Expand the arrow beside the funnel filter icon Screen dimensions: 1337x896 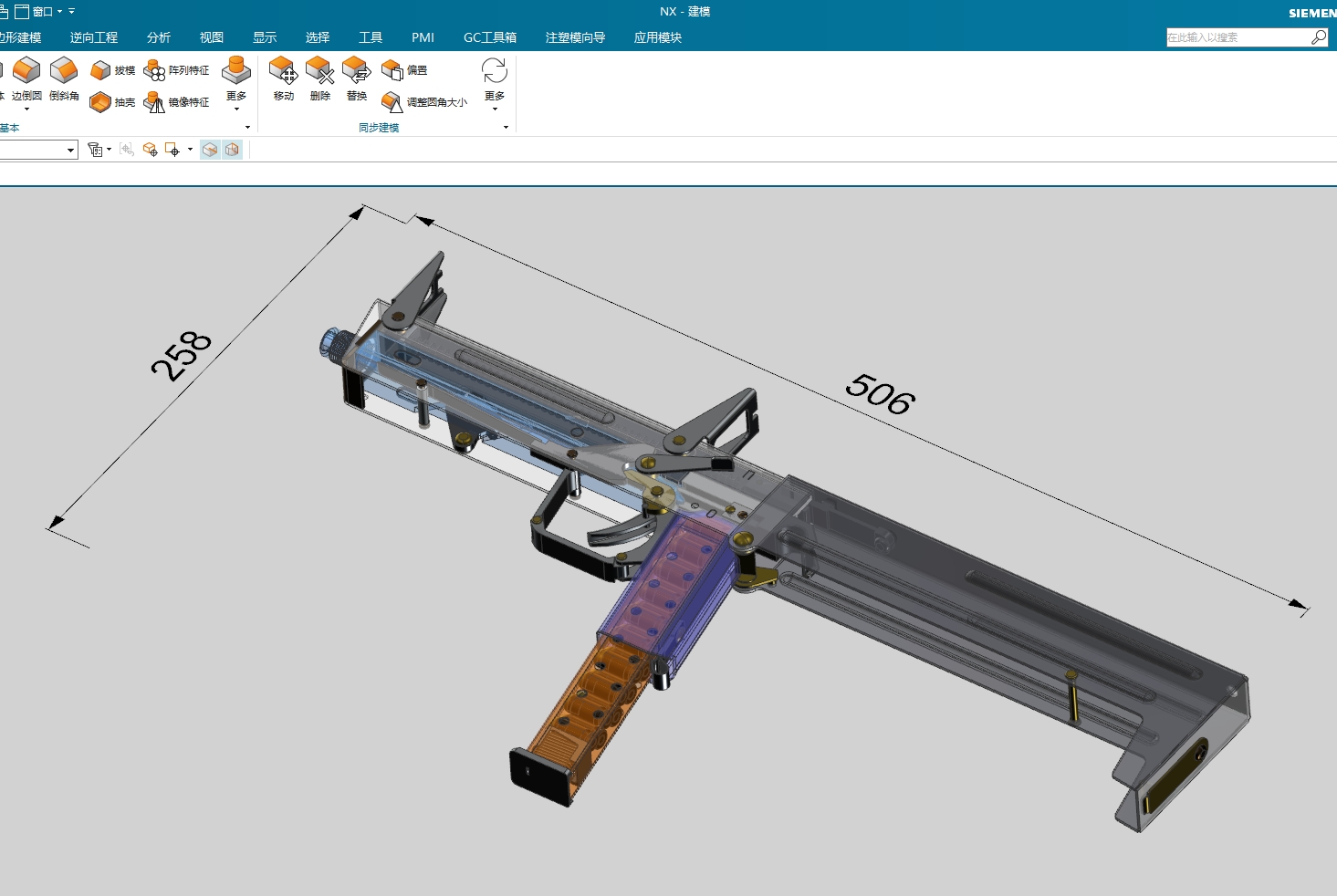pyautogui.click(x=110, y=150)
